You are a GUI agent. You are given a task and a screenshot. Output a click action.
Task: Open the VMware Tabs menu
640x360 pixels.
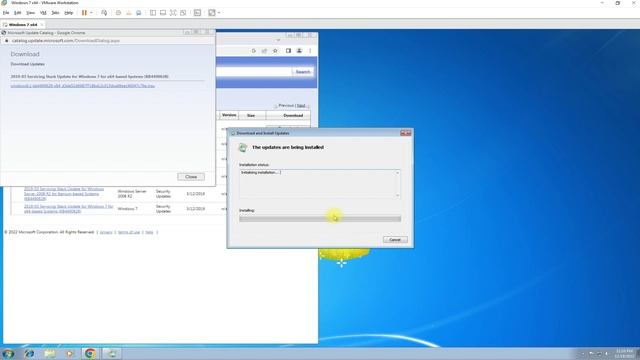(x=55, y=13)
